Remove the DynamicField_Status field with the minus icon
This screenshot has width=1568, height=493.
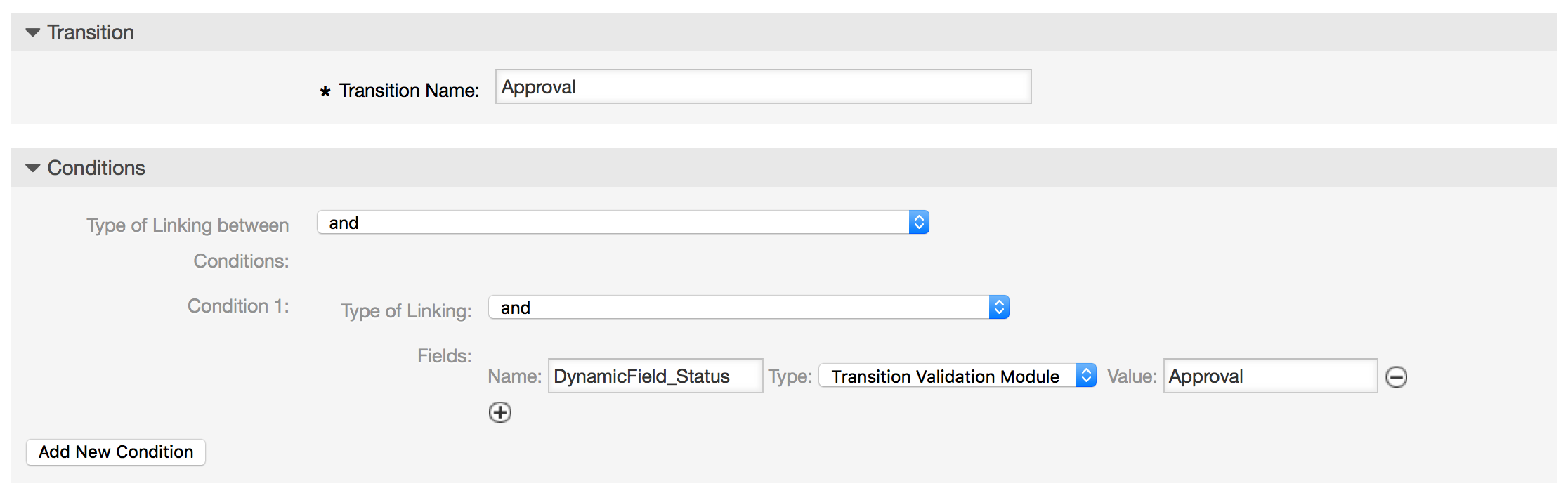tap(1396, 377)
